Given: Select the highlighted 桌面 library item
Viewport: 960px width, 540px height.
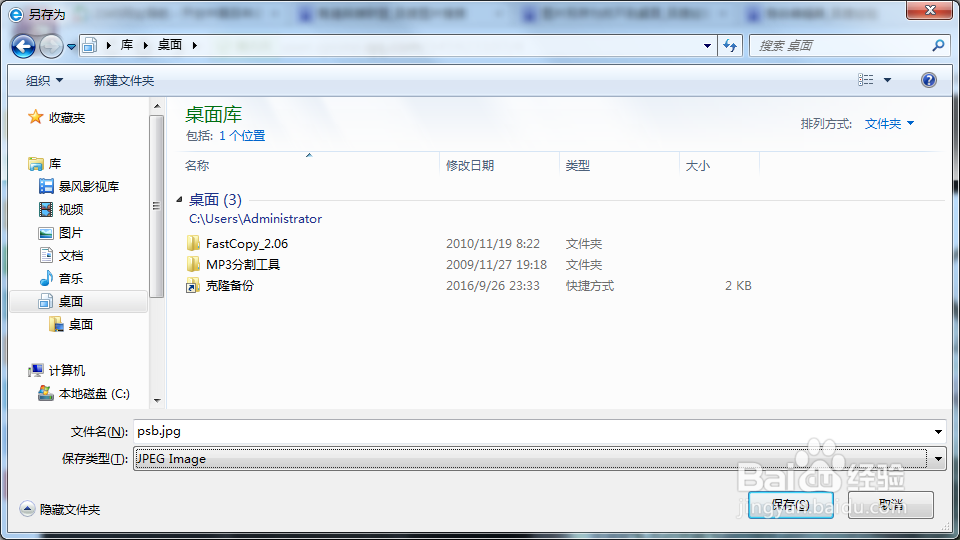Looking at the screenshot, I should 78,301.
